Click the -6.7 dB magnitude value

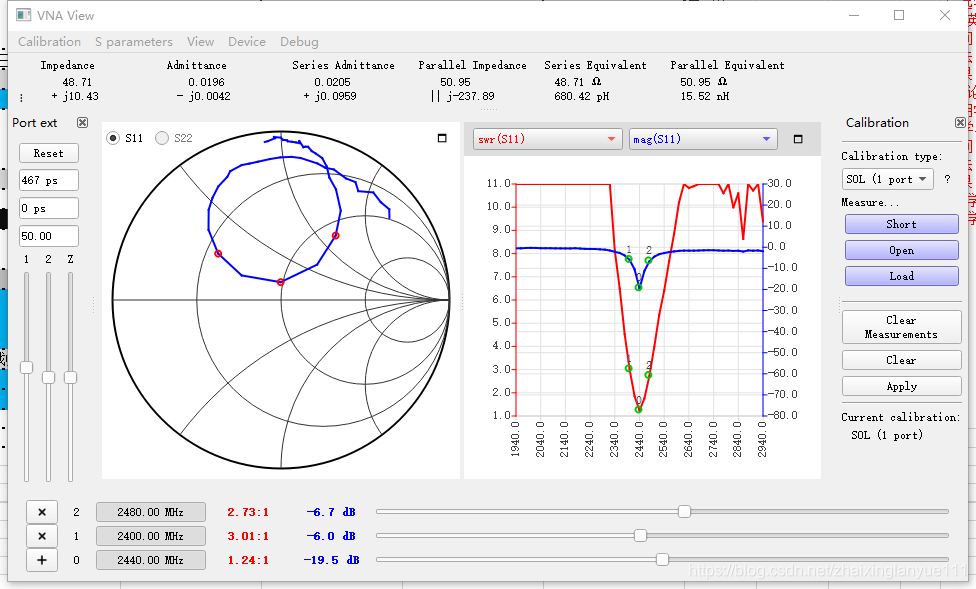coord(331,512)
